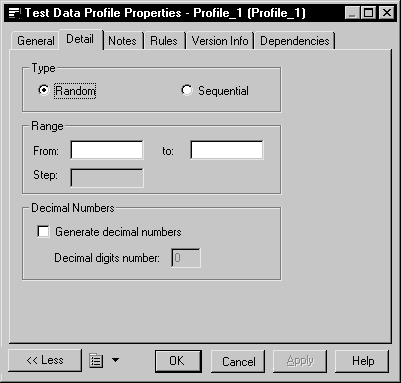Expand the dropdown arrow next to menu icon
Viewport: 401px width, 383px height.
pyautogui.click(x=115, y=360)
